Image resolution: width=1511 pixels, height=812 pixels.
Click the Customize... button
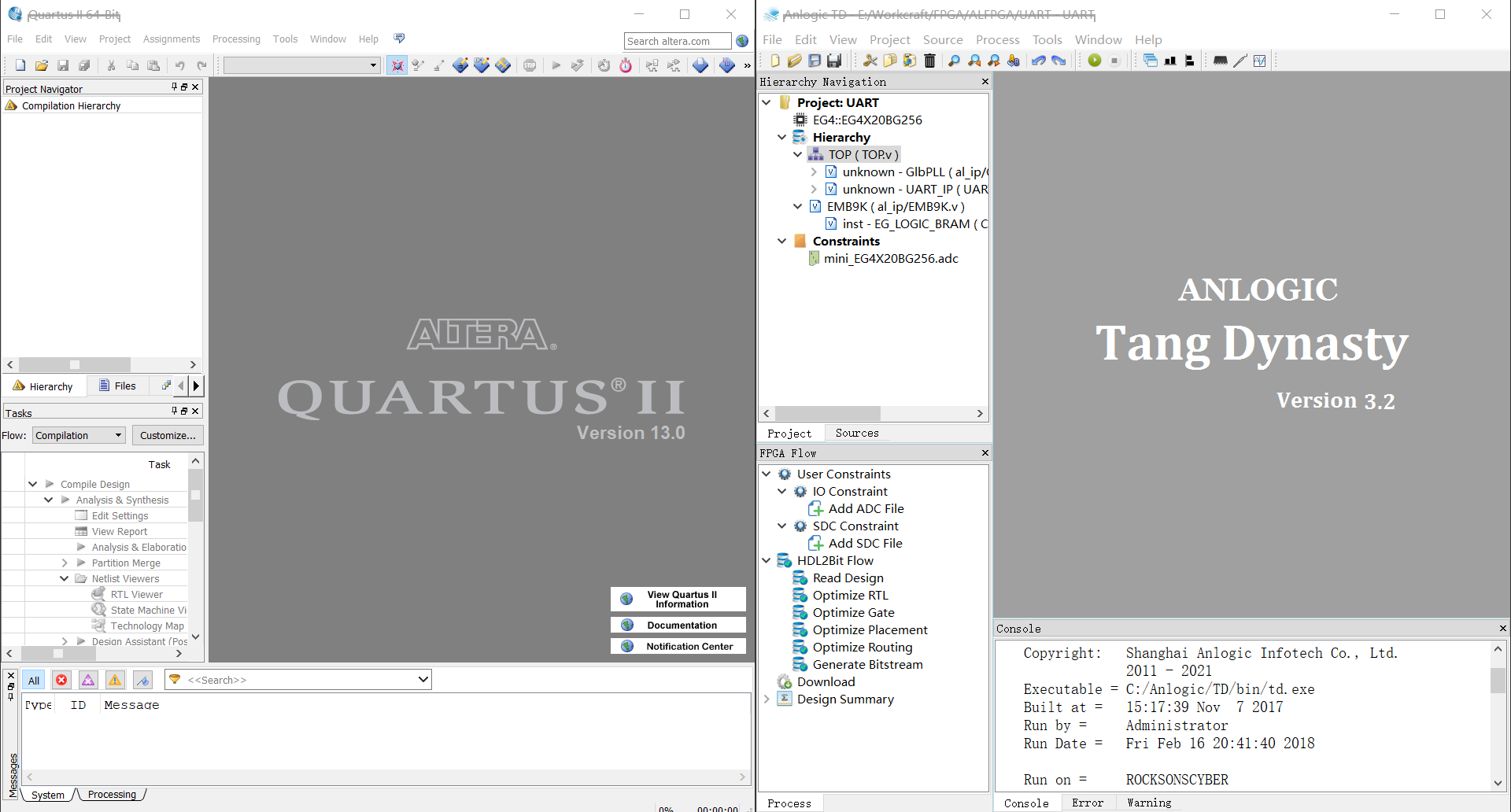click(168, 435)
